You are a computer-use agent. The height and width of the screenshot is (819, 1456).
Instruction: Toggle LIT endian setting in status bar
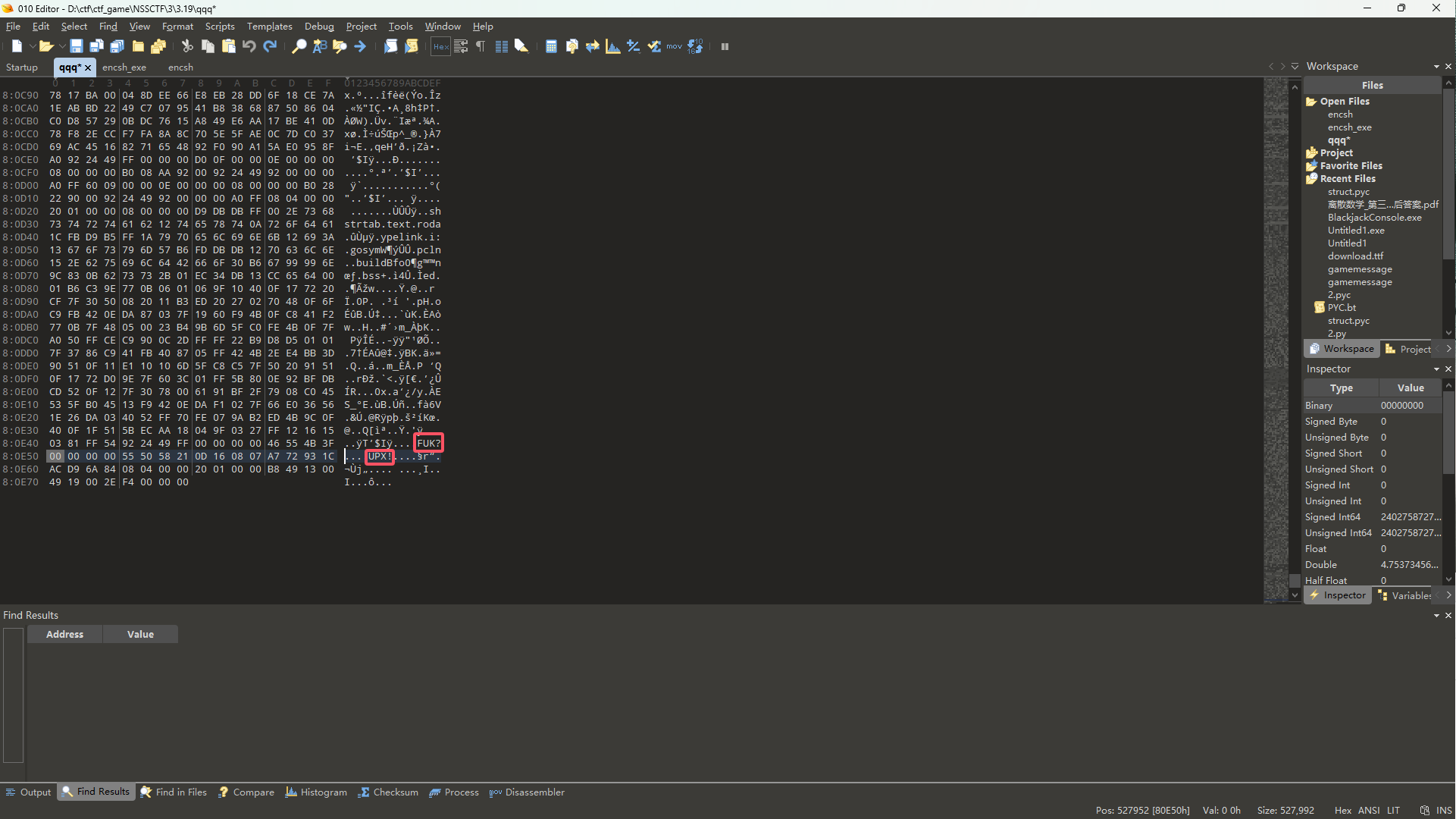pyautogui.click(x=1393, y=810)
